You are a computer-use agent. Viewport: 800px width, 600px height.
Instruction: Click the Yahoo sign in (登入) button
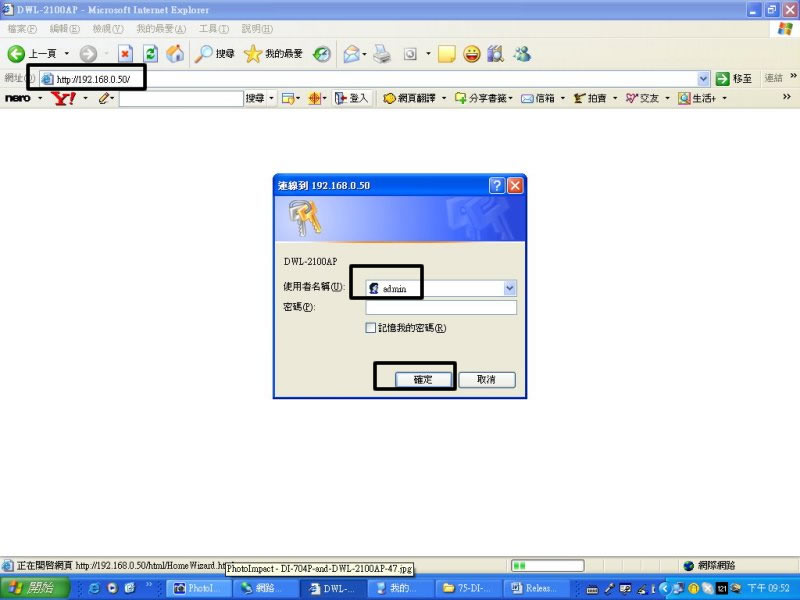point(351,98)
